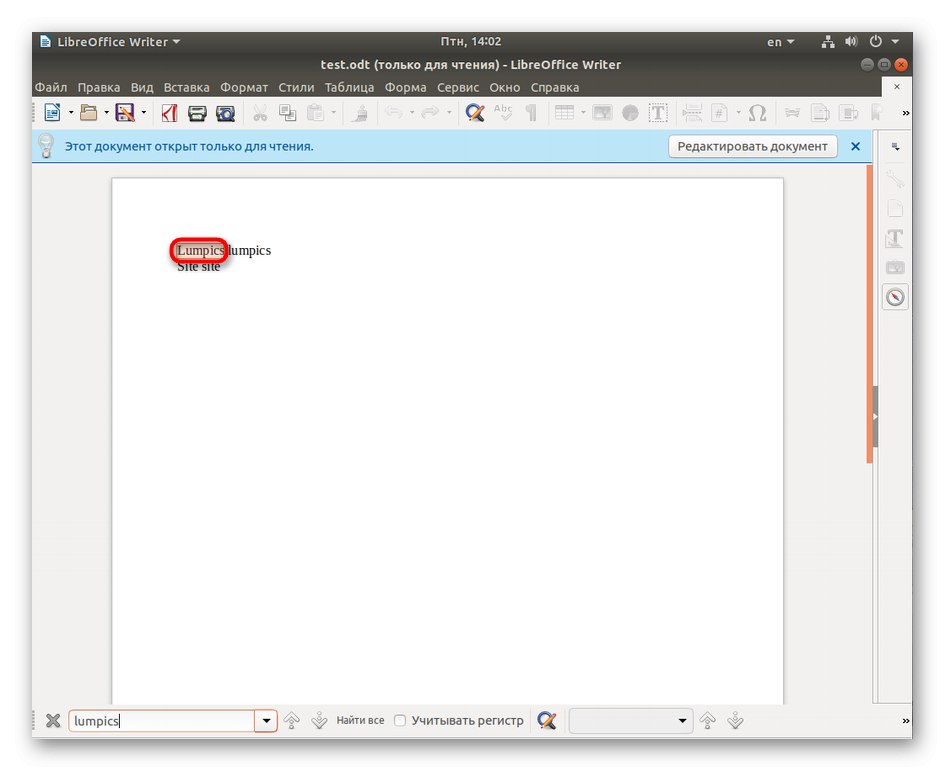945x771 pixels.
Task: Click the Insert Hyperlink icon
Action: point(792,113)
